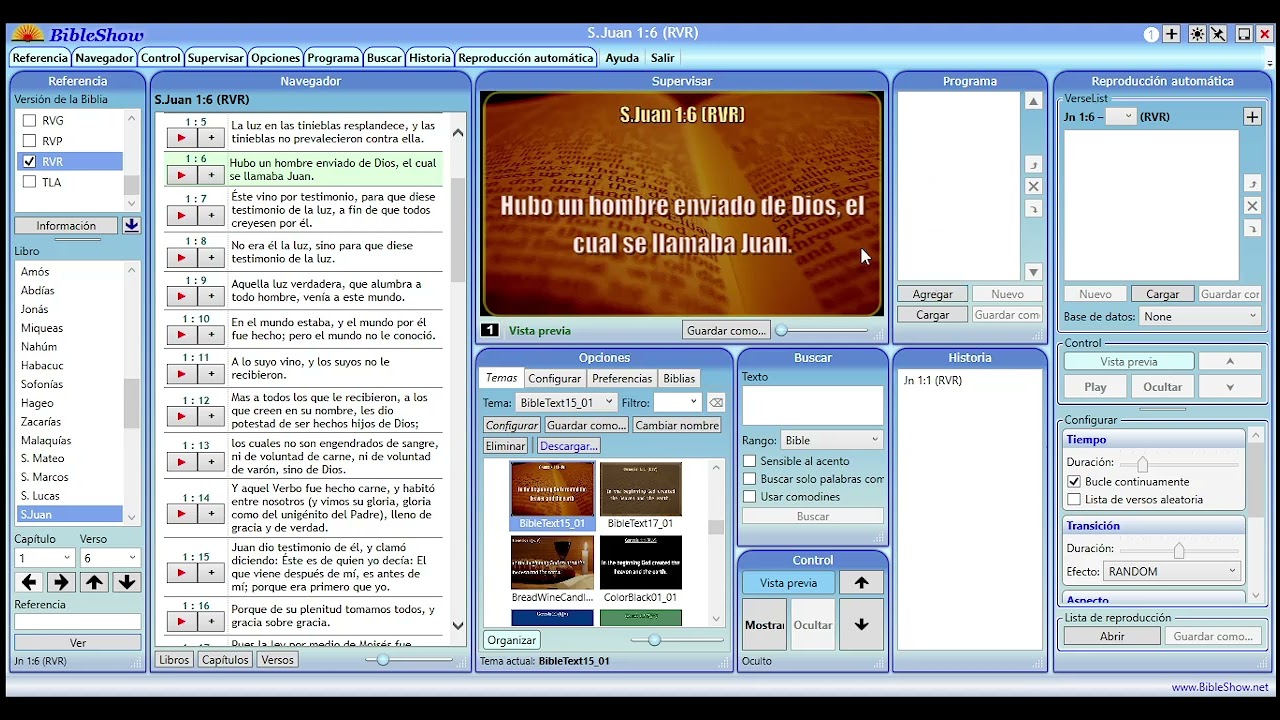This screenshot has width=1280, height=720.
Task: Disable Bucle continuamente
Action: tap(1074, 481)
